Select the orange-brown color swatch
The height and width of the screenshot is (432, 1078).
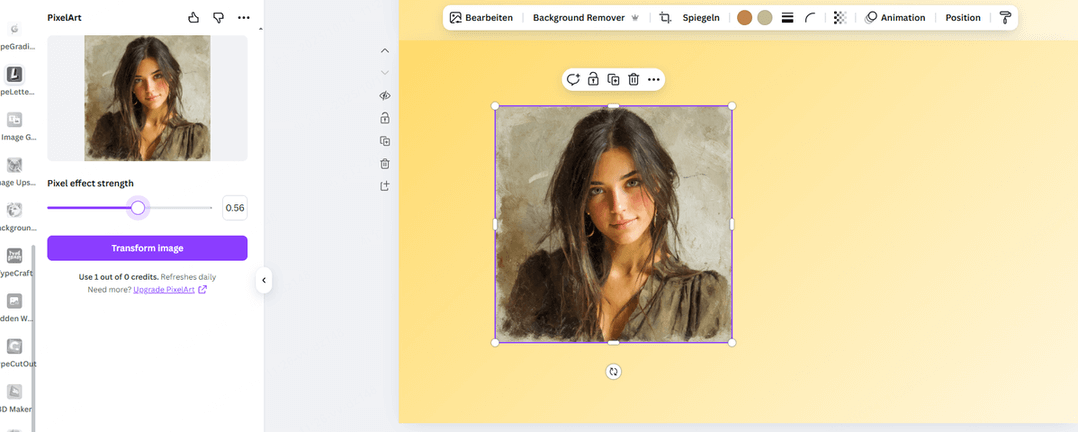tap(745, 18)
